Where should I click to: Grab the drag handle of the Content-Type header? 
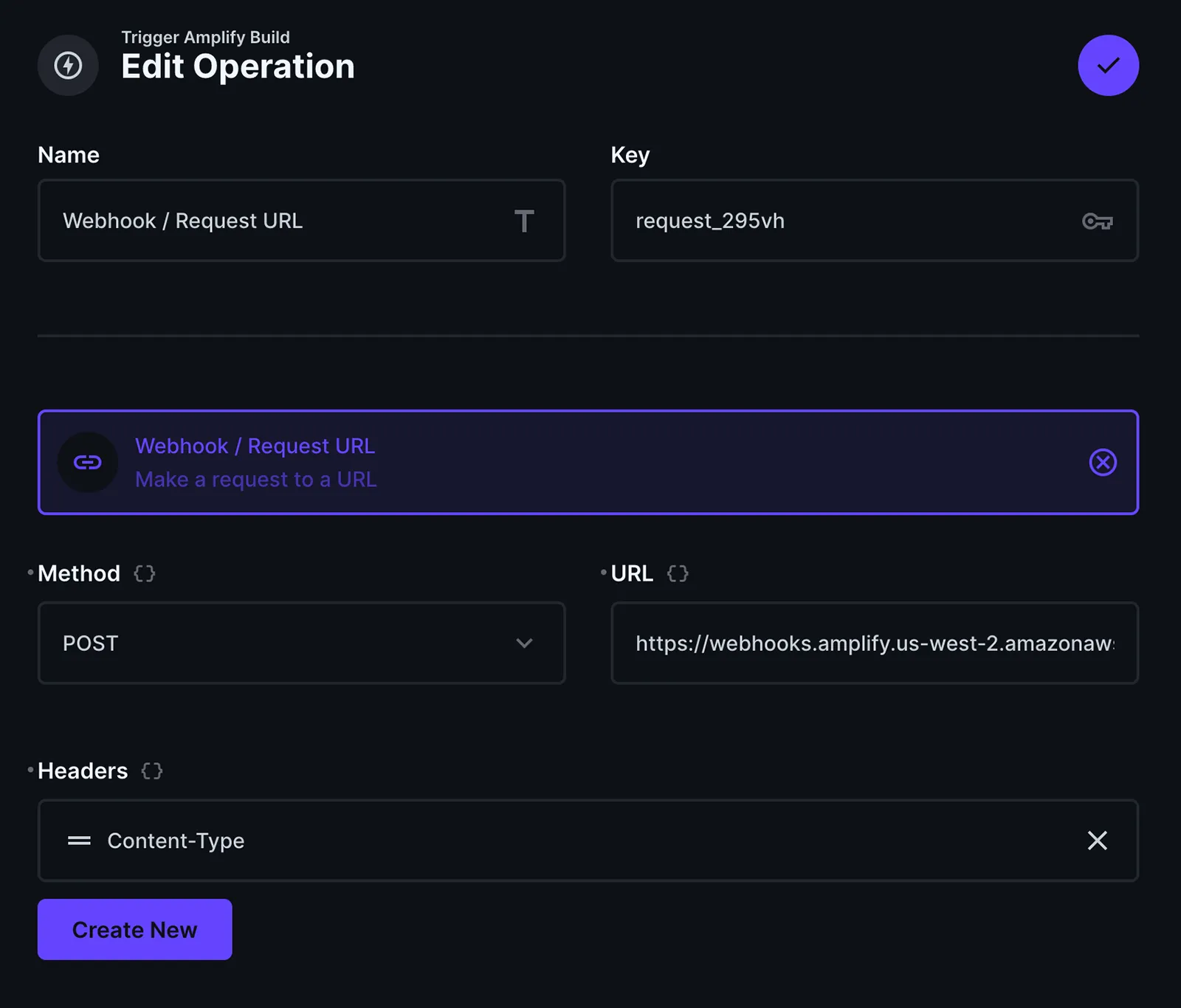click(x=79, y=840)
